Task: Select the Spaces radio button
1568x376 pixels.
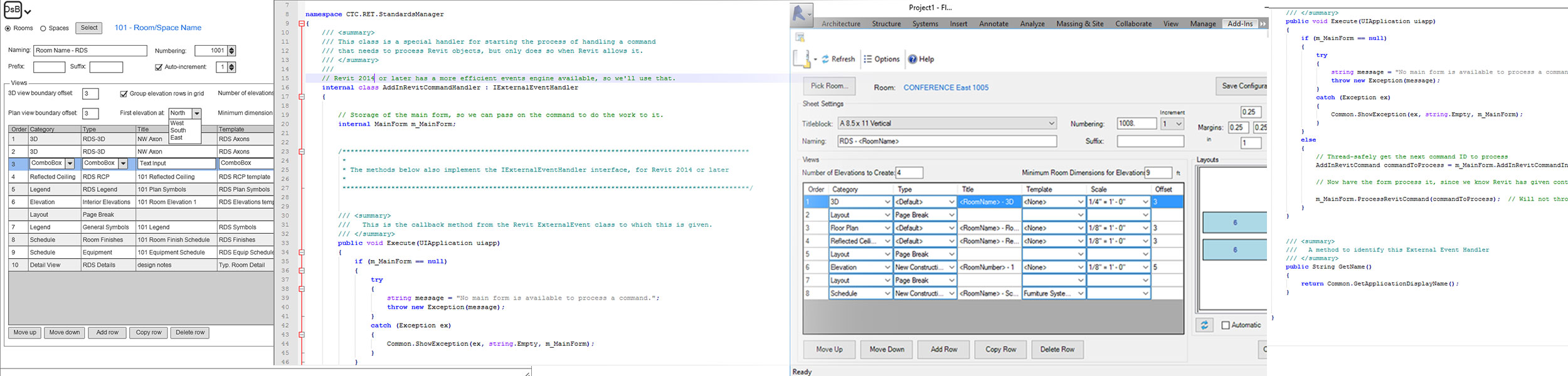Action: (43, 28)
